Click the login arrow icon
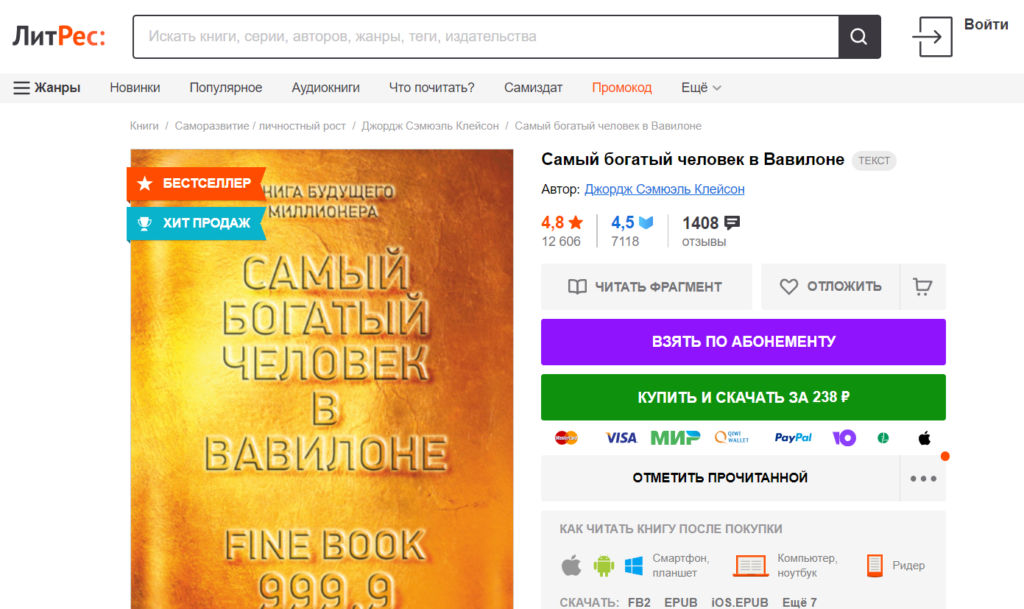The width and height of the screenshot is (1024, 609). pos(932,37)
